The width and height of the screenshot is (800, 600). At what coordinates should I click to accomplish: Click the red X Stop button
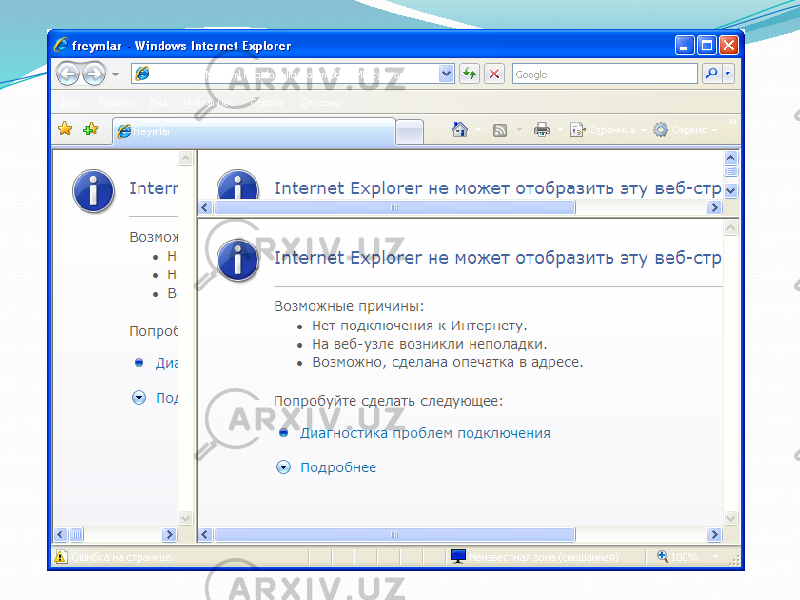point(494,74)
